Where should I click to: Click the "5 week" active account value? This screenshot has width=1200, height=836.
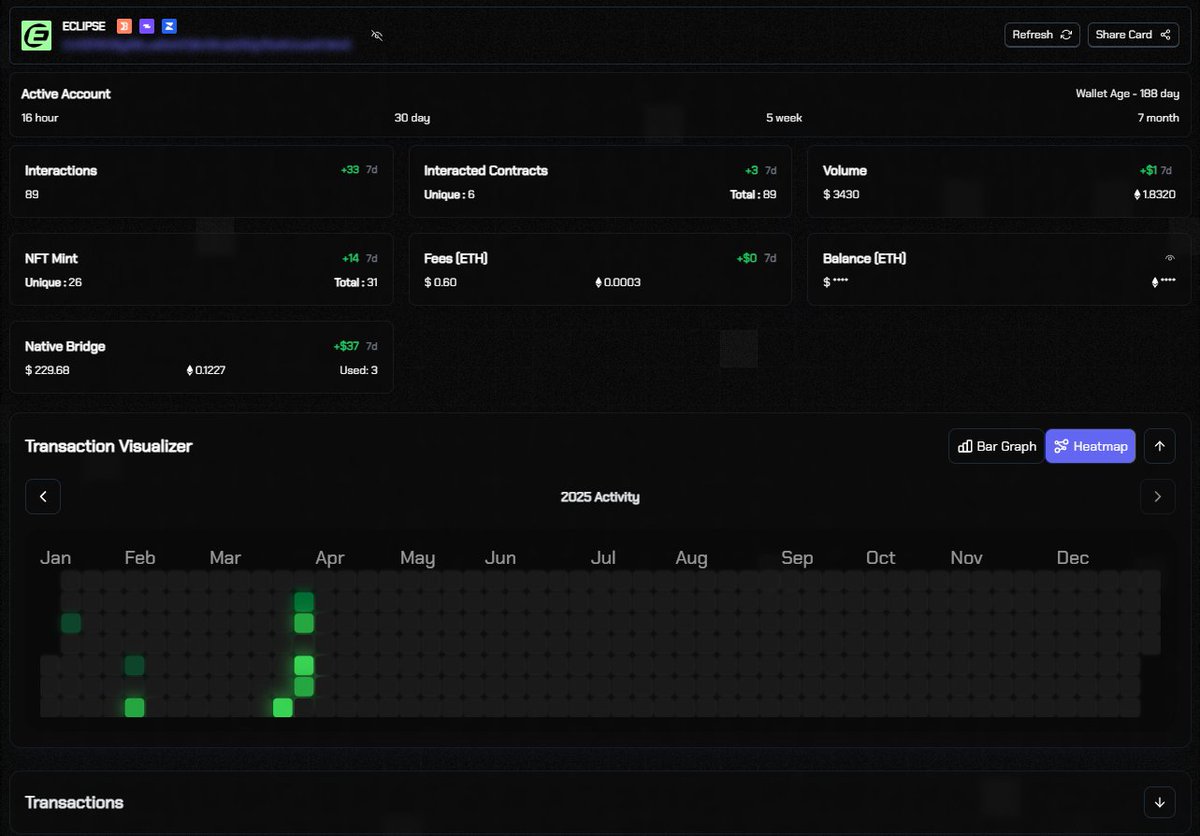click(x=784, y=118)
